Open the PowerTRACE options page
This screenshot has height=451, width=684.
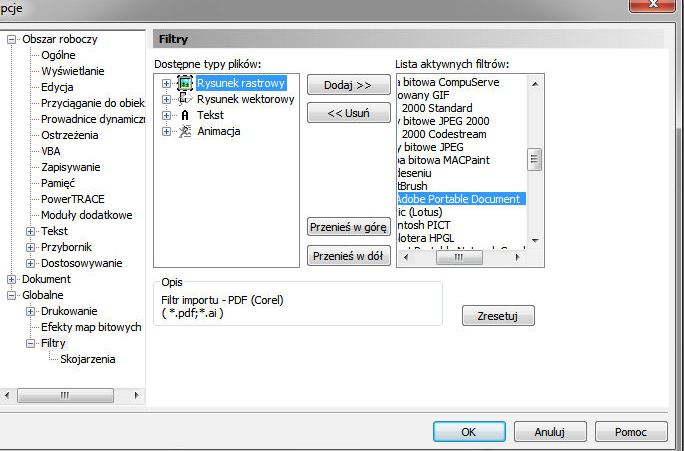pos(72,199)
